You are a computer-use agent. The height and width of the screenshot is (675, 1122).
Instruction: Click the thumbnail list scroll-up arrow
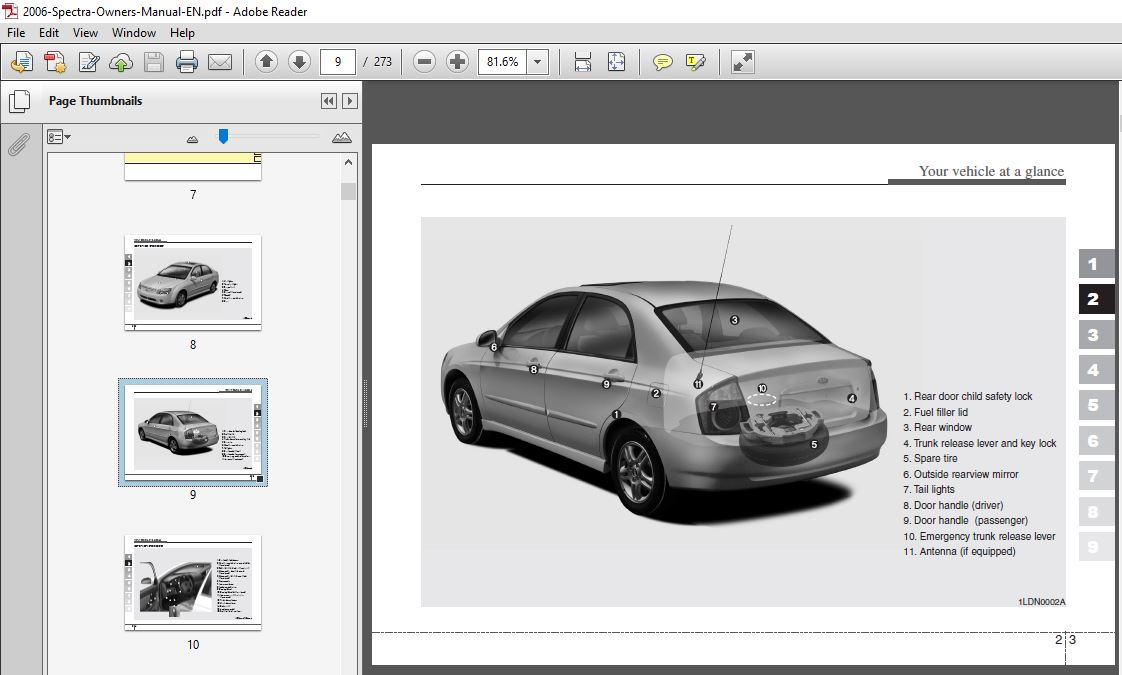click(x=348, y=162)
